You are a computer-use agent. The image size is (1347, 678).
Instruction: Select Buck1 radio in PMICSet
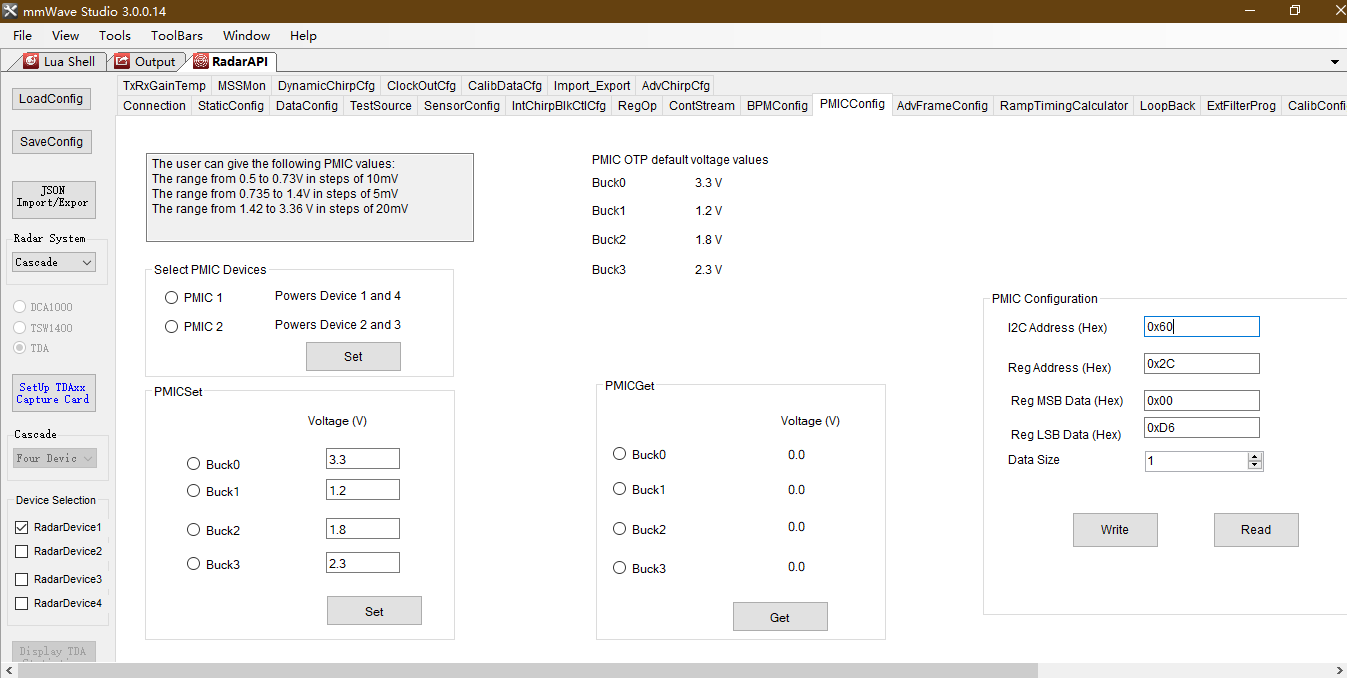coord(194,491)
